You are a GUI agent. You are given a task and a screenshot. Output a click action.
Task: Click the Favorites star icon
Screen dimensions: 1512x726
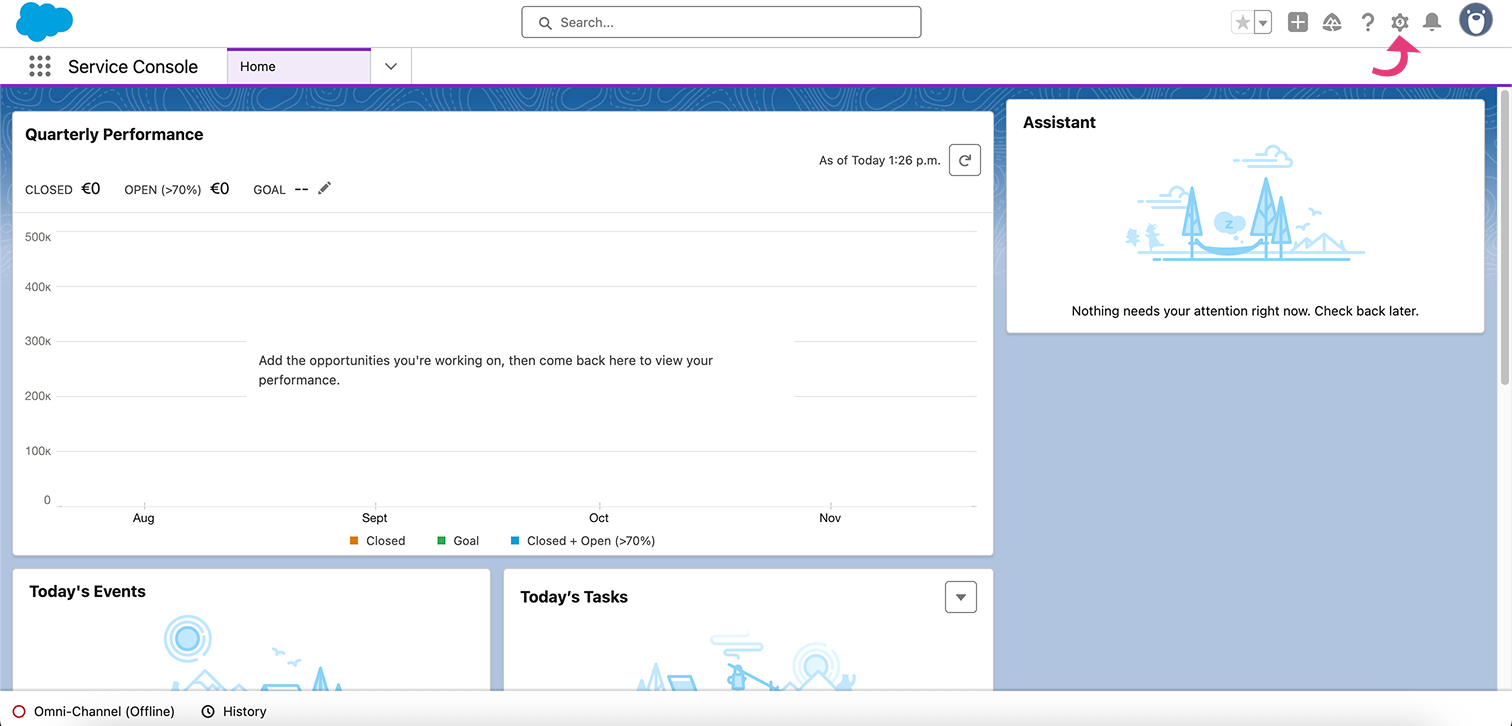(1243, 22)
